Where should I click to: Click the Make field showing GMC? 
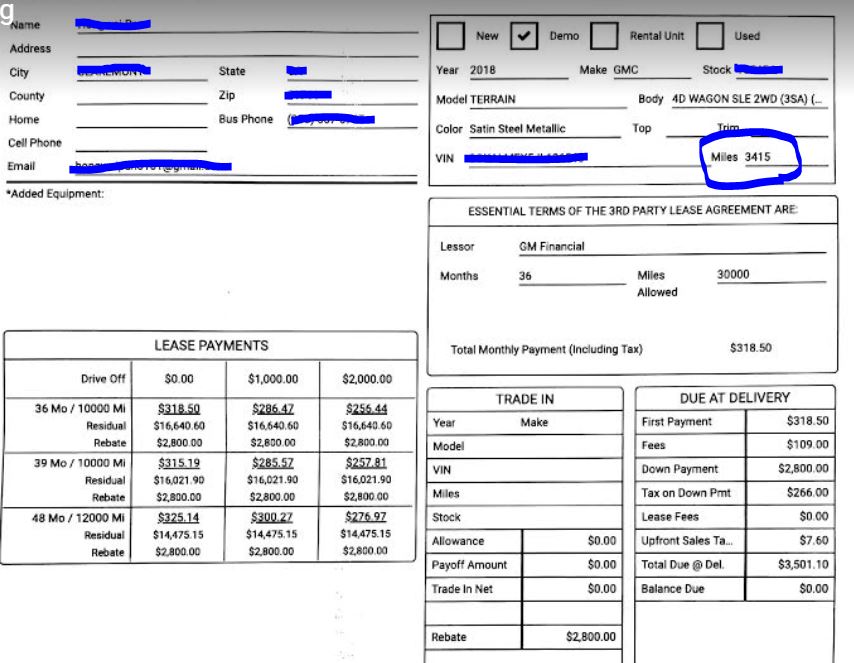click(651, 70)
